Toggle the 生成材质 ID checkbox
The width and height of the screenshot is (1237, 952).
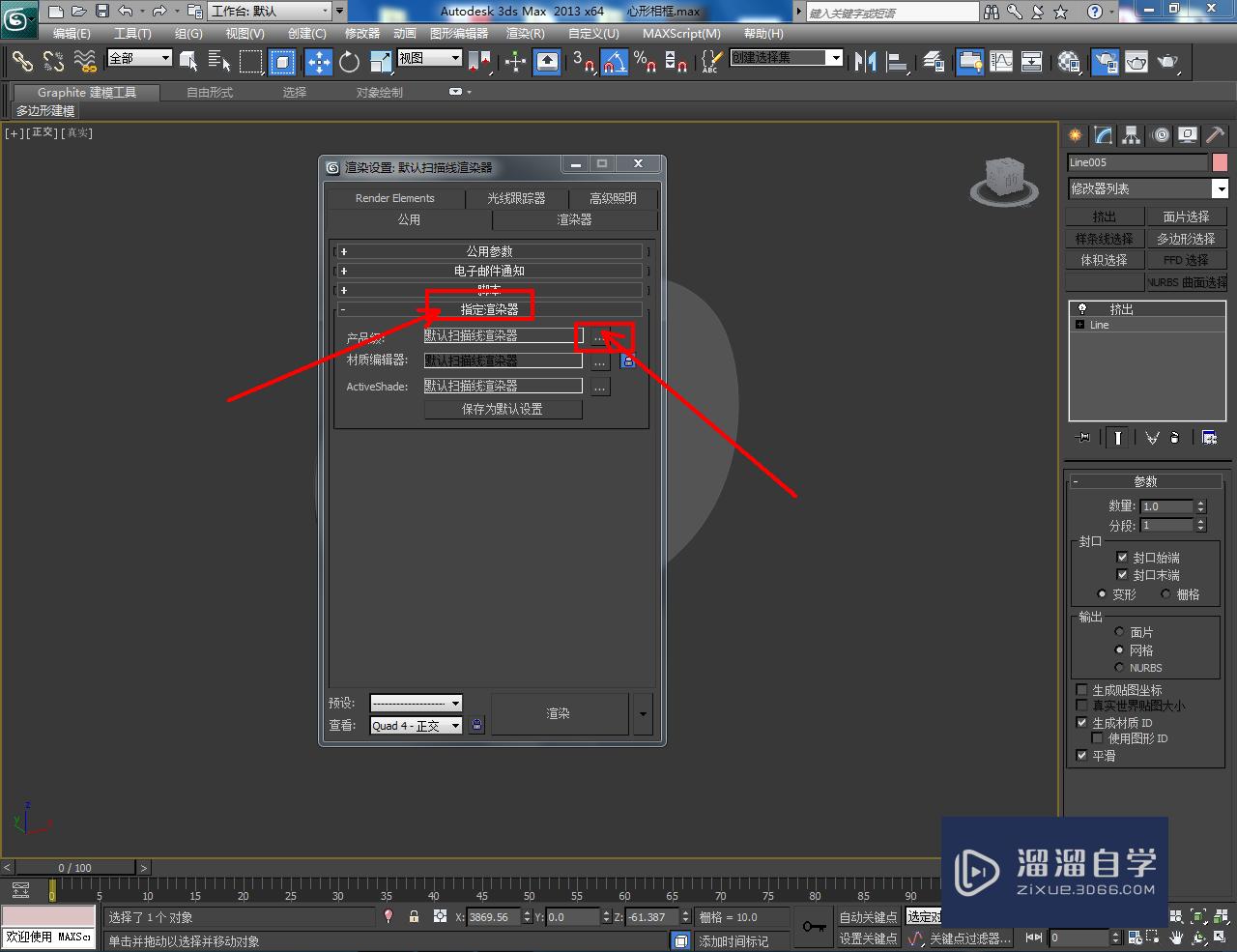coord(1081,723)
